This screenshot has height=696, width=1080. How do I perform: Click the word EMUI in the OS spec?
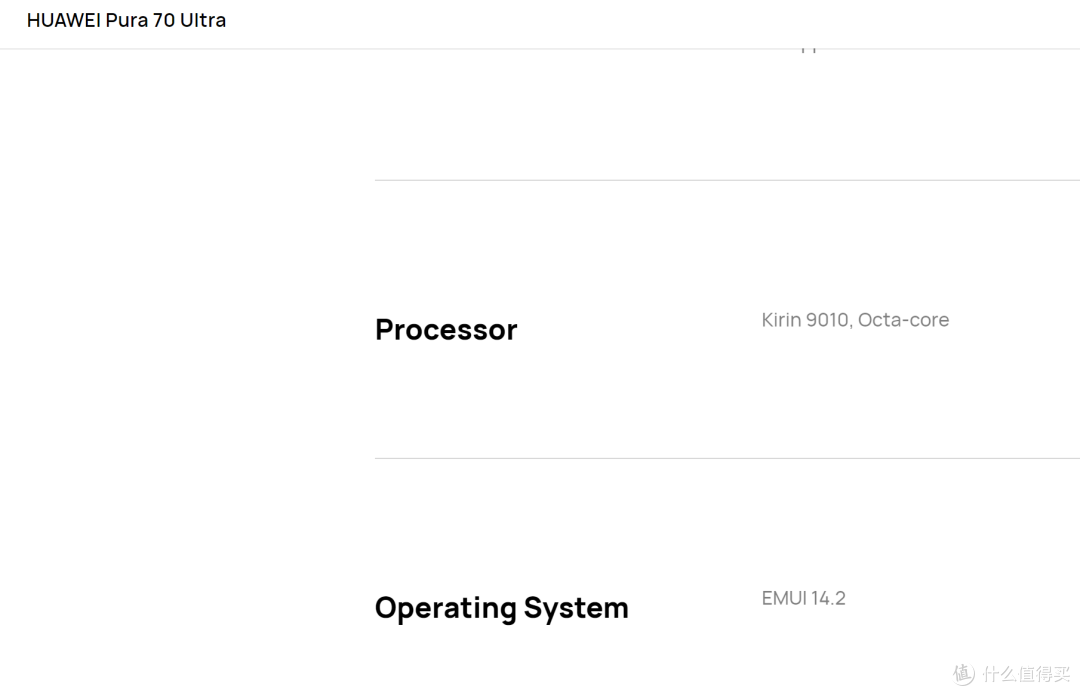click(784, 598)
